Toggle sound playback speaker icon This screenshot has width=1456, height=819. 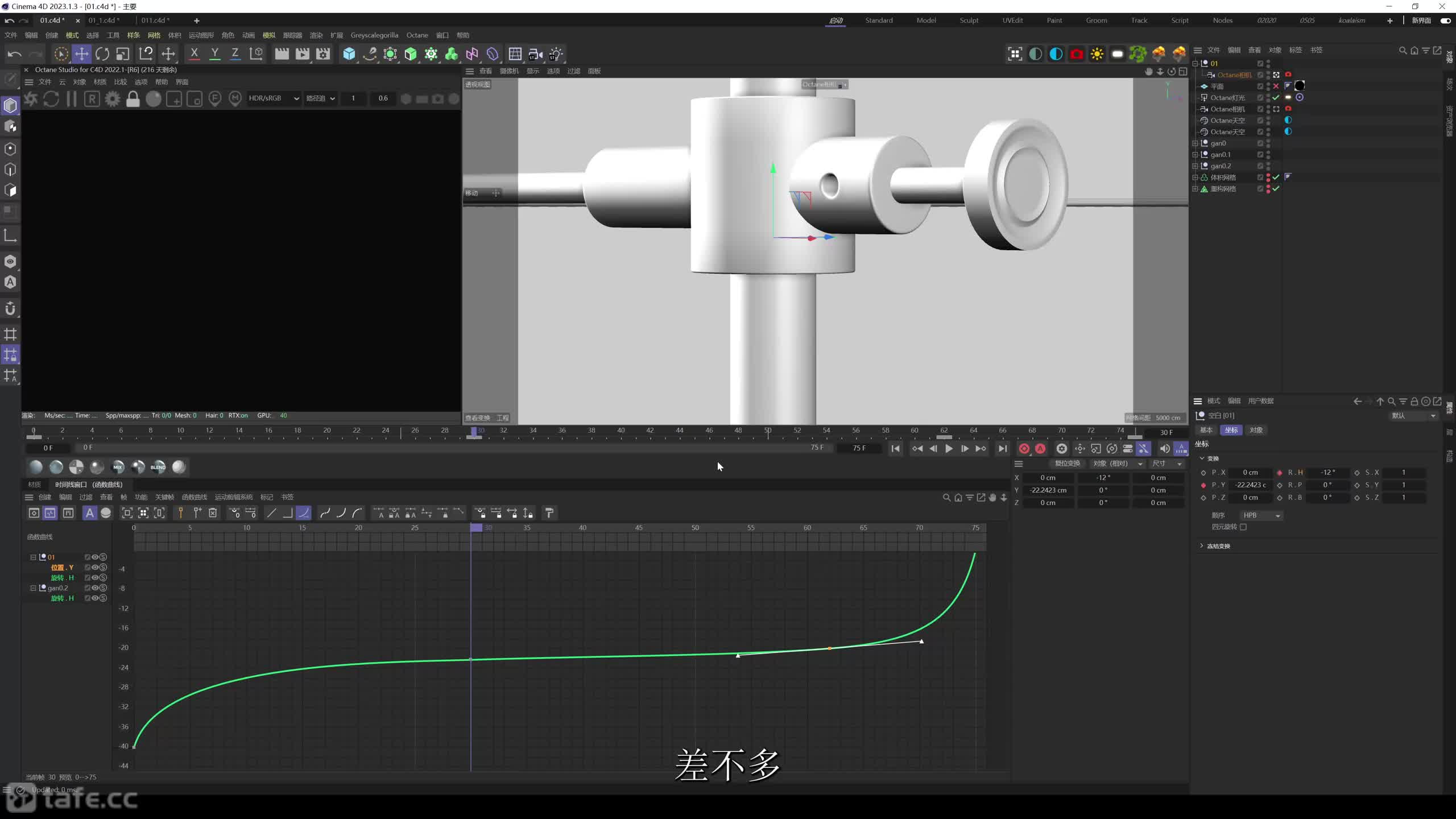[1164, 449]
